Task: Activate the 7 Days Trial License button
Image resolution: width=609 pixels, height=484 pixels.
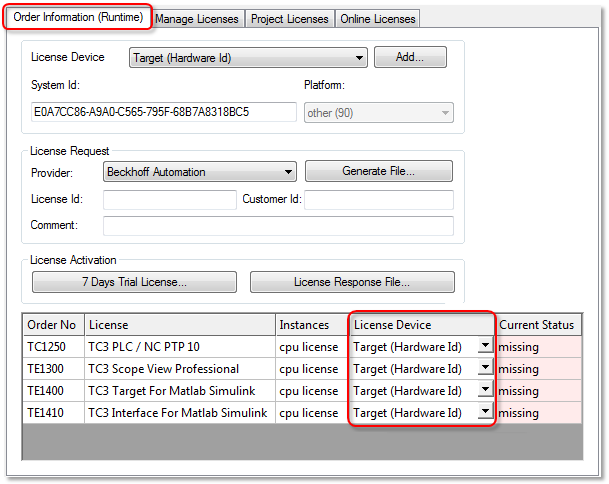Action: [134, 282]
